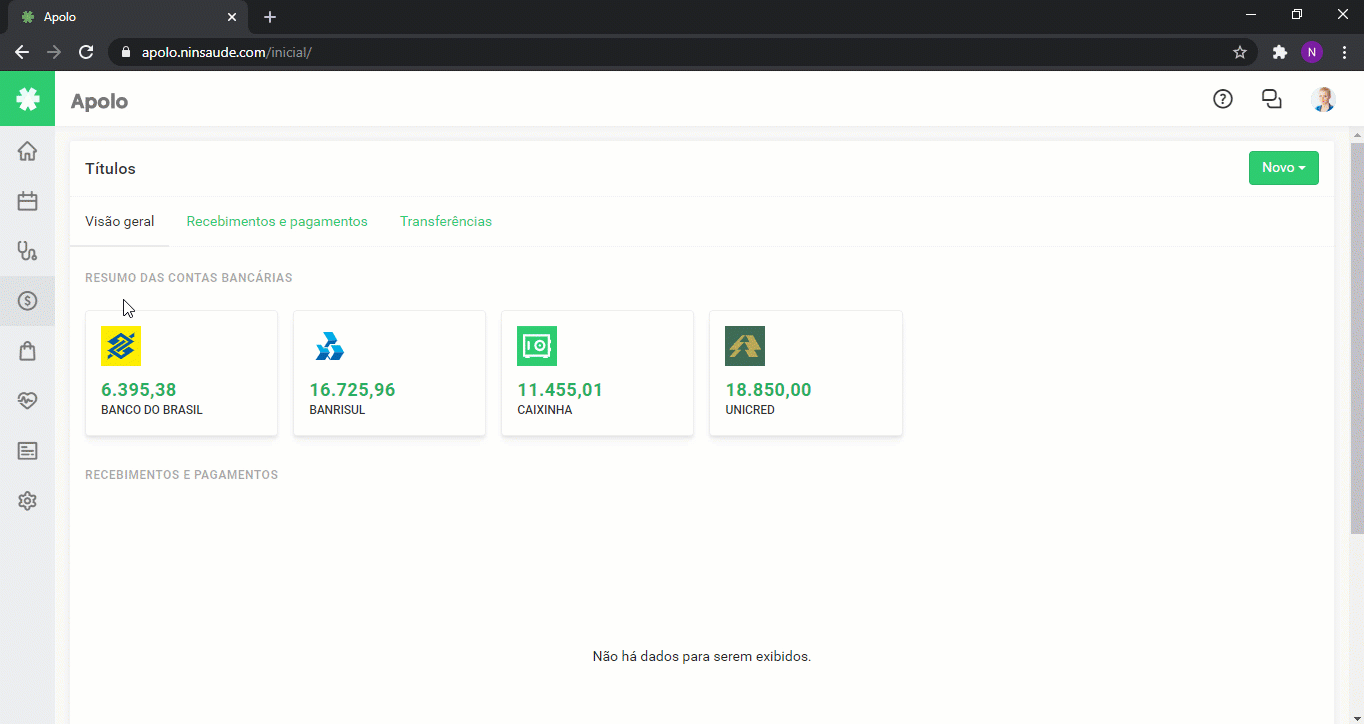Reload the page
Image resolution: width=1364 pixels, height=724 pixels.
86,52
